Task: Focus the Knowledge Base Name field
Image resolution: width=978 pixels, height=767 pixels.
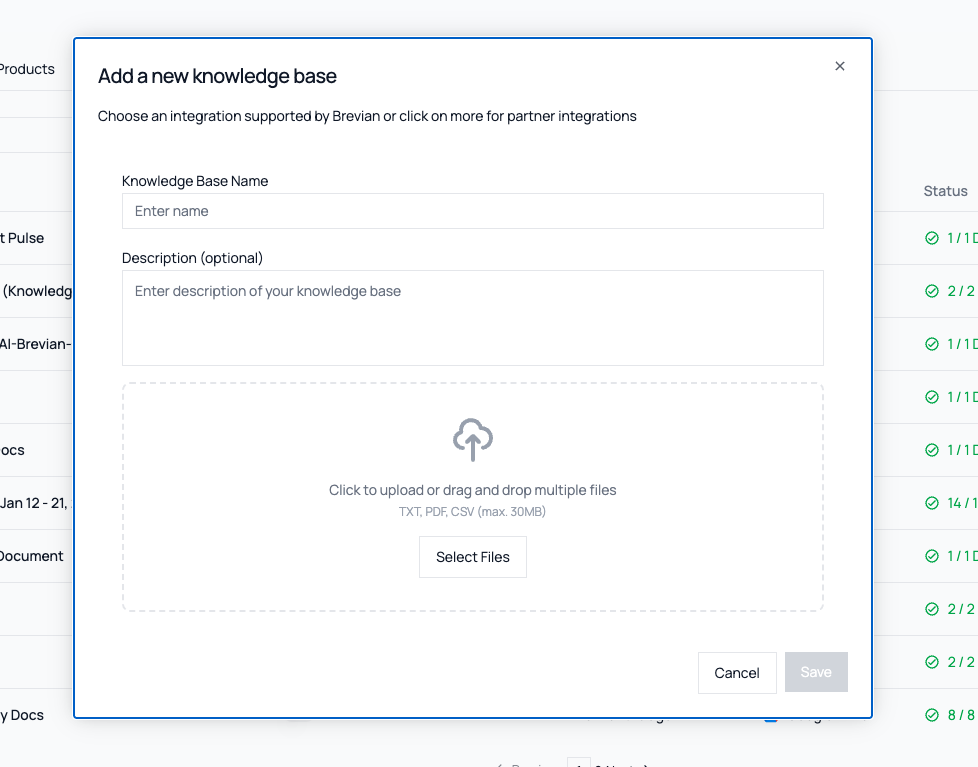Action: click(472, 211)
